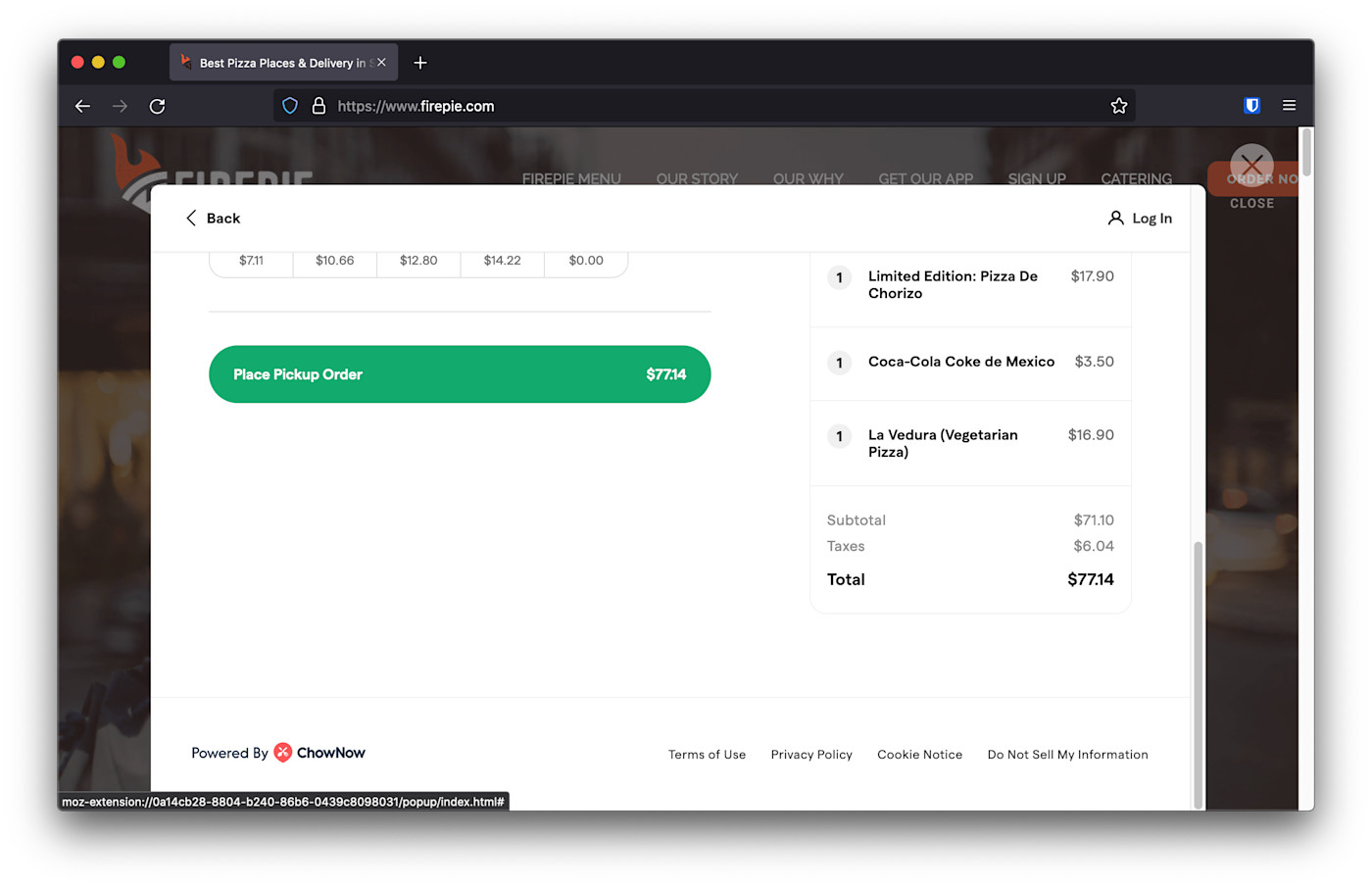
Task: Select the $14.22 tip option
Action: [x=502, y=260]
